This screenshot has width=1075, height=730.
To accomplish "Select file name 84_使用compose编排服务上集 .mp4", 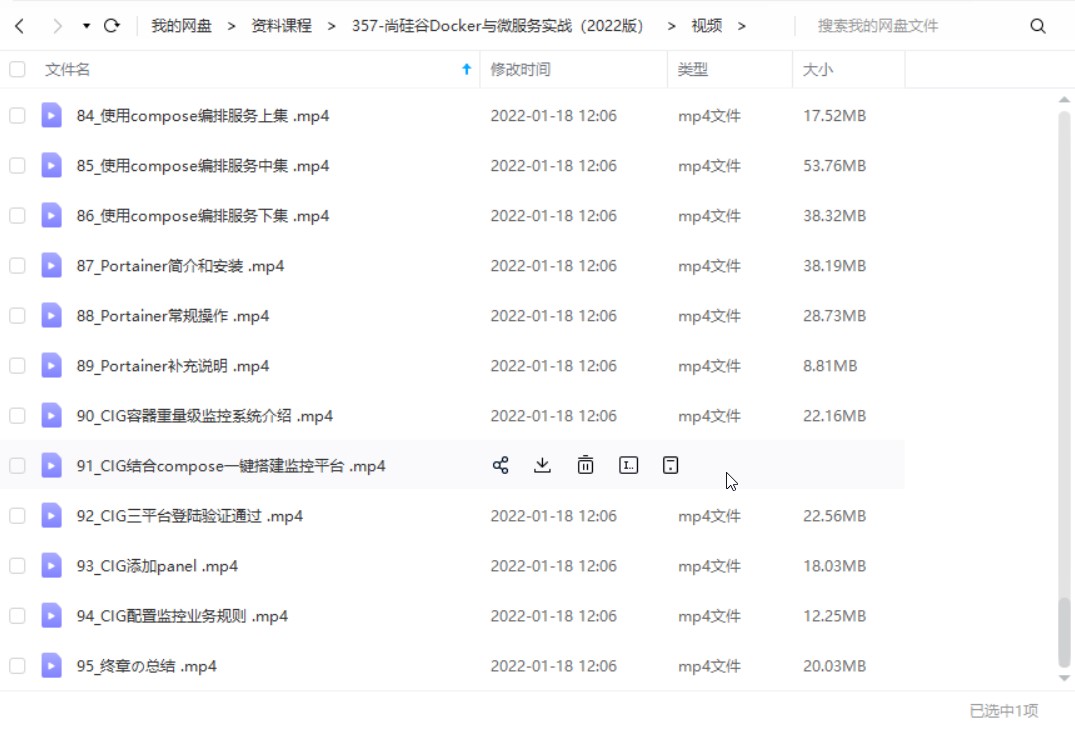I will click(x=203, y=116).
